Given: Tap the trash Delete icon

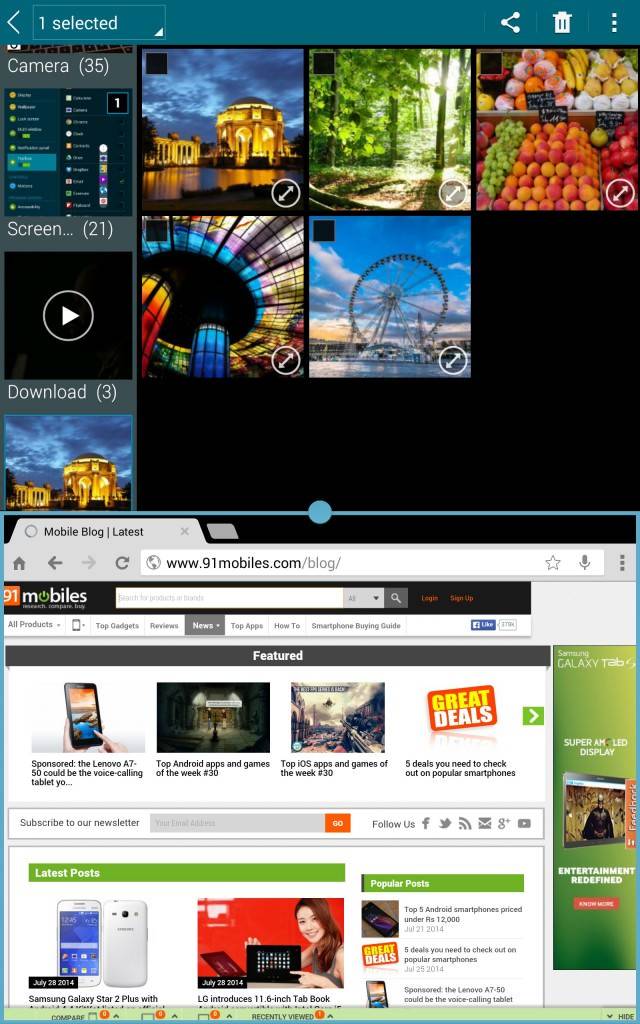Looking at the screenshot, I should tap(562, 23).
